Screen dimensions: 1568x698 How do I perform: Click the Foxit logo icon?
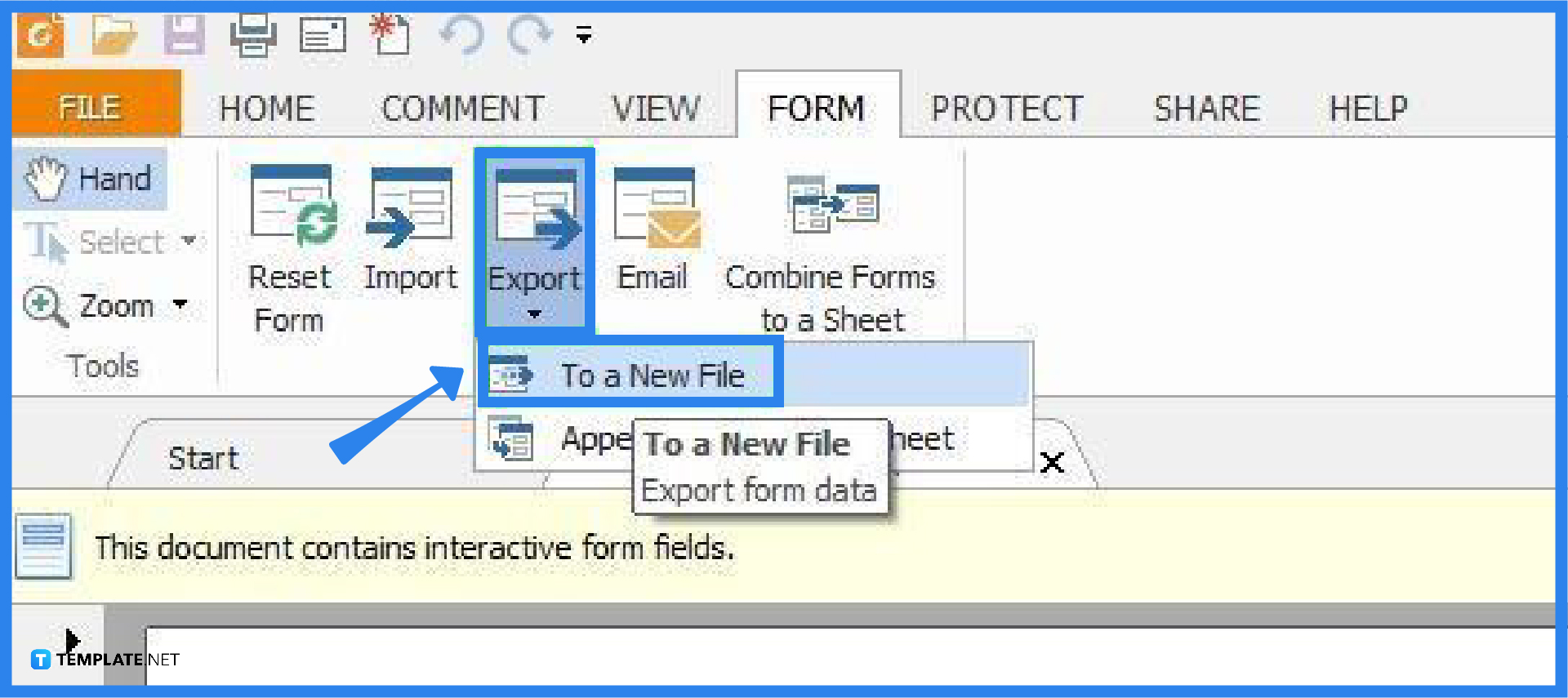40,34
